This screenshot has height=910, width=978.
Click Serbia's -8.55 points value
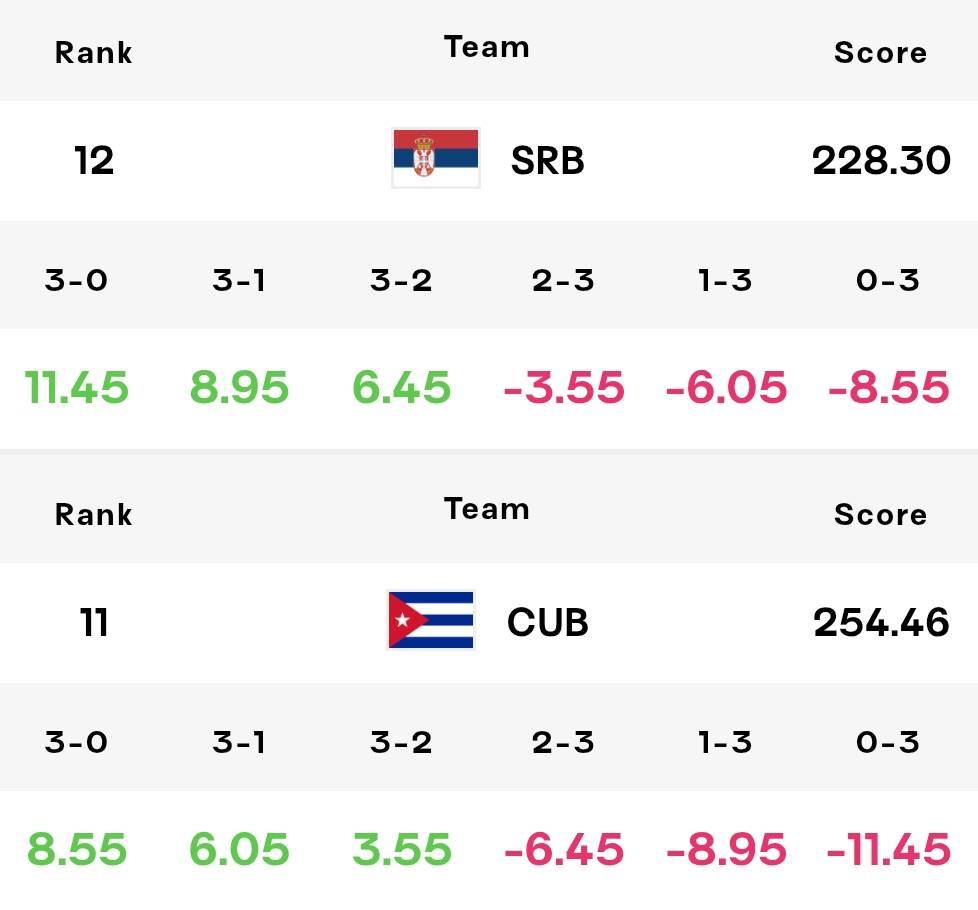[x=888, y=387]
